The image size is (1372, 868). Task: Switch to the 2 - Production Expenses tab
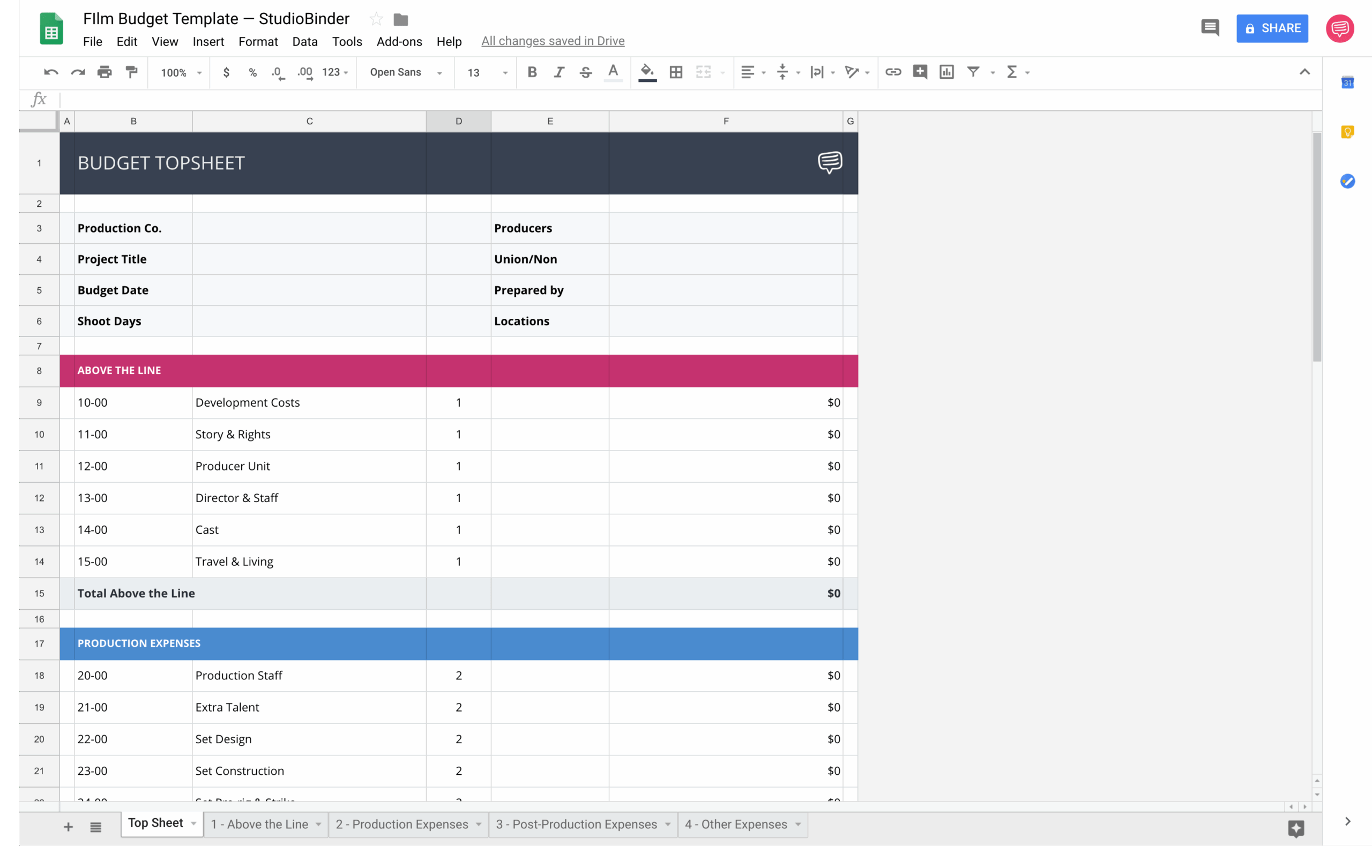coord(403,824)
